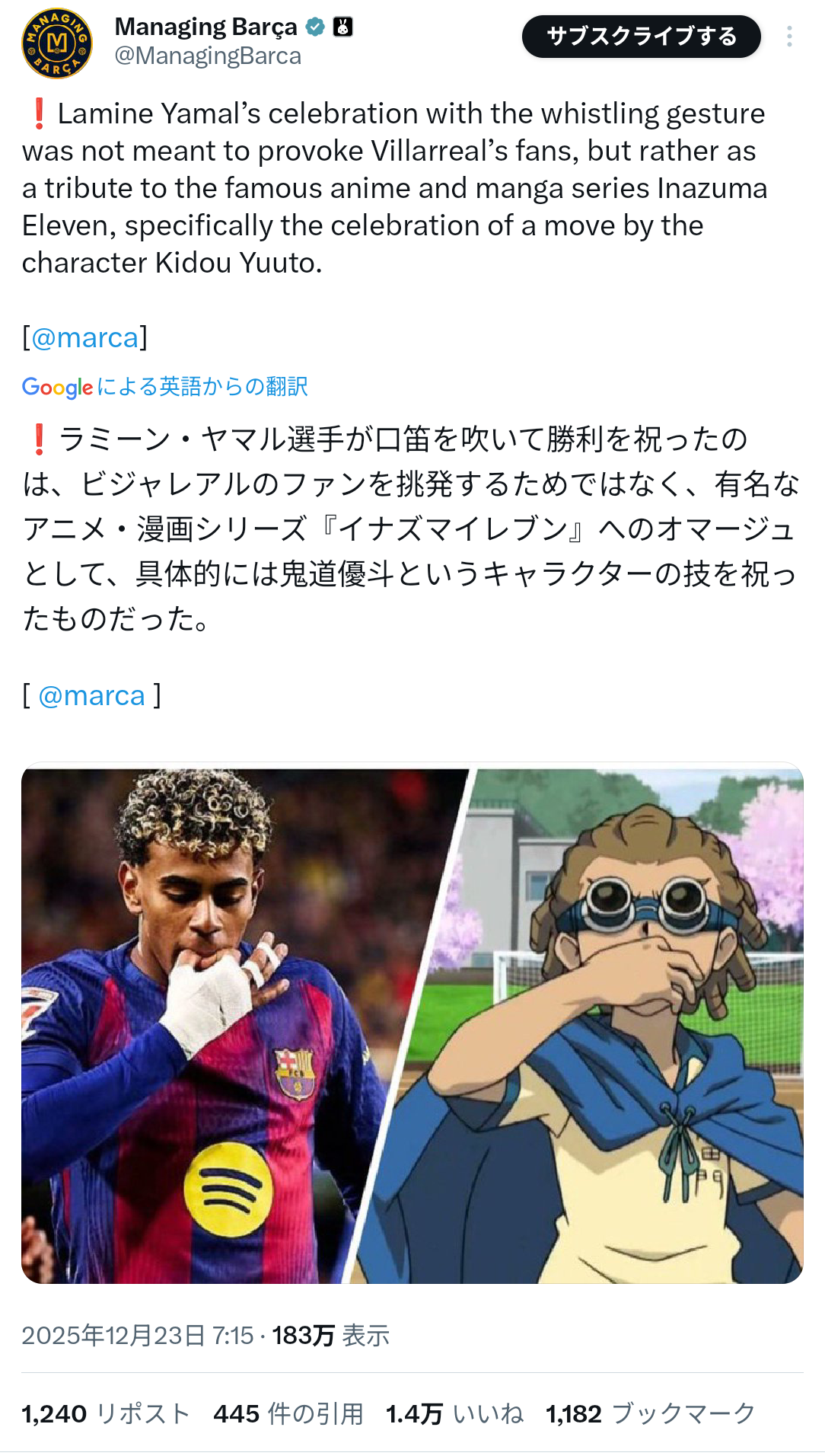This screenshot has width=825, height=1456.
Task: Open @marca mention in English text
Action: point(85,337)
